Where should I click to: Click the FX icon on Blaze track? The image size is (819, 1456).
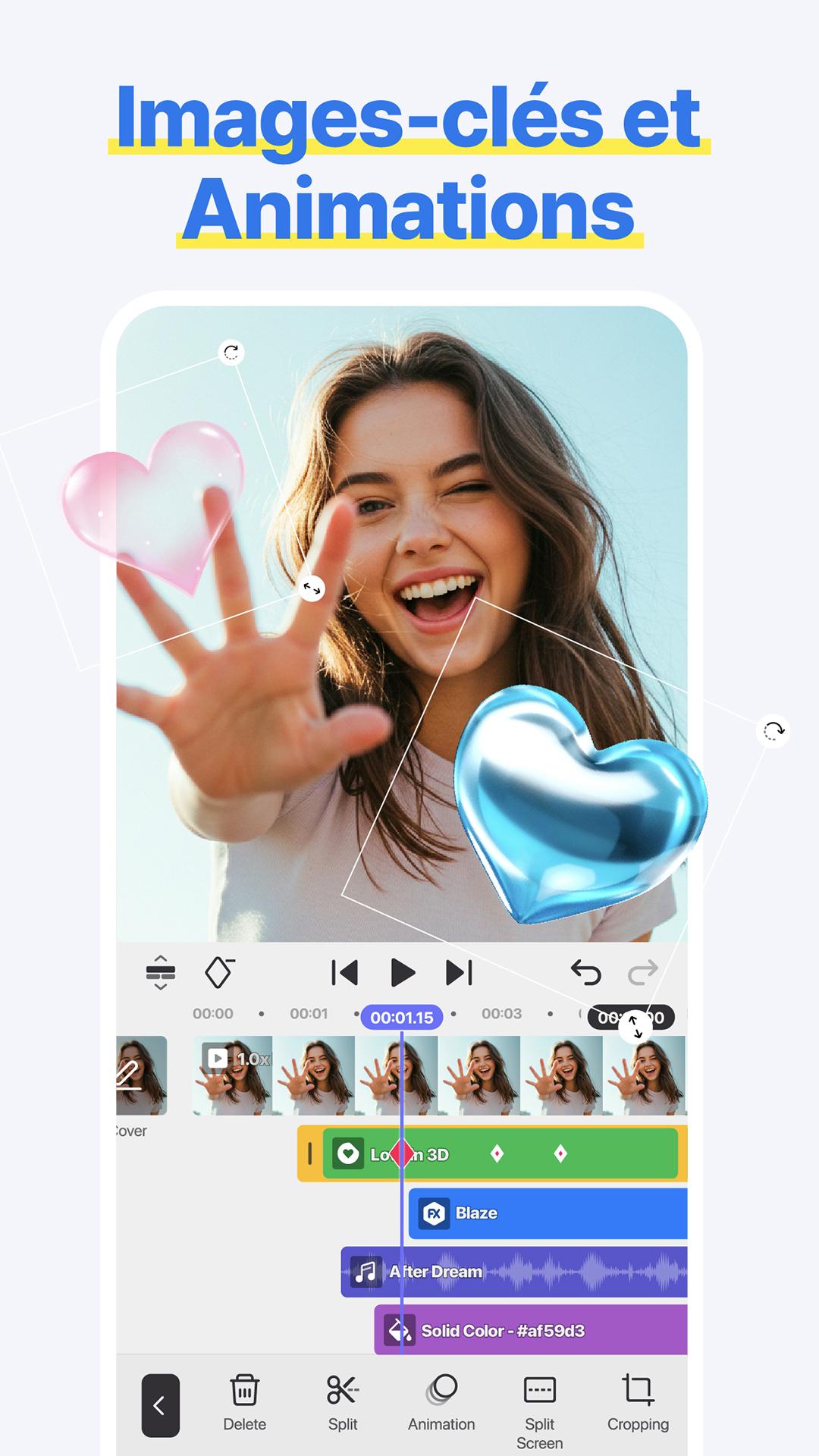coord(434,1213)
